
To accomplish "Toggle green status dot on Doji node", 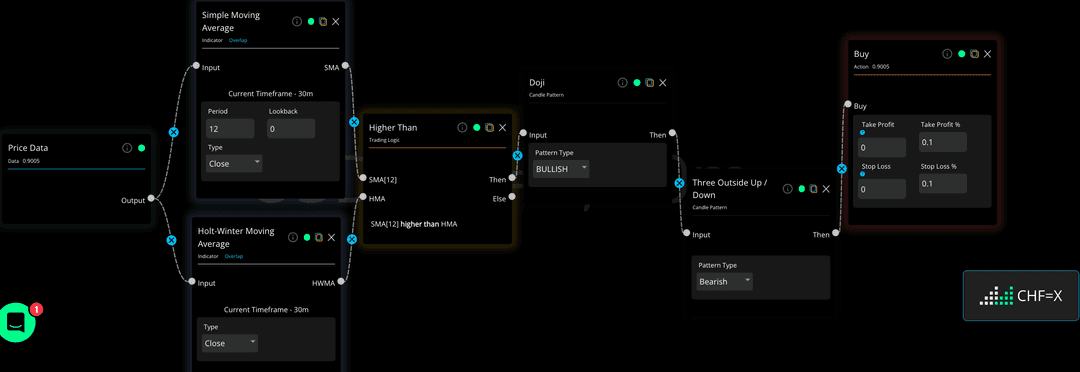I will pos(637,83).
